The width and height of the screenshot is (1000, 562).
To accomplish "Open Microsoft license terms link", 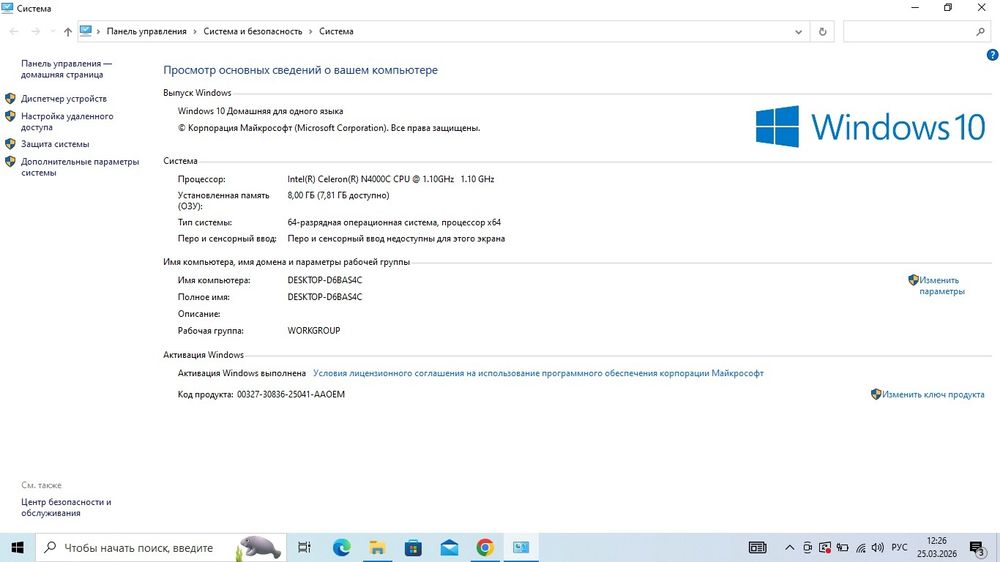I will 538,373.
